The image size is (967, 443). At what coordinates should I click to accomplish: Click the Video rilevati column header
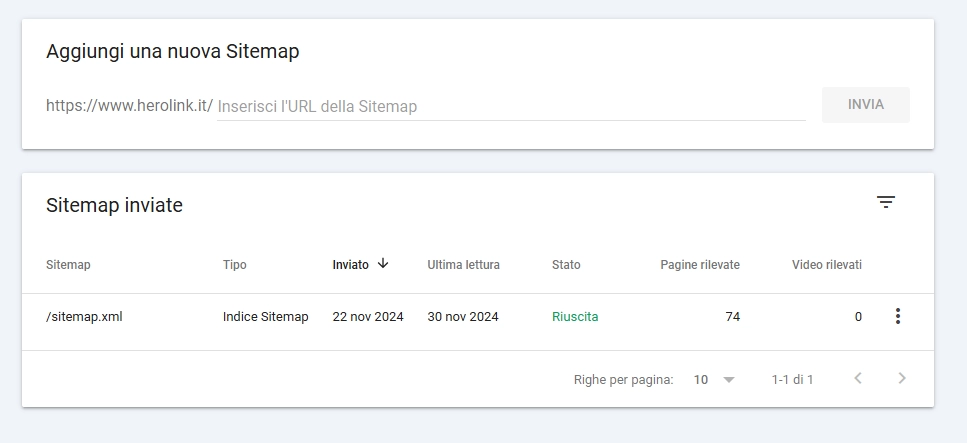(826, 265)
